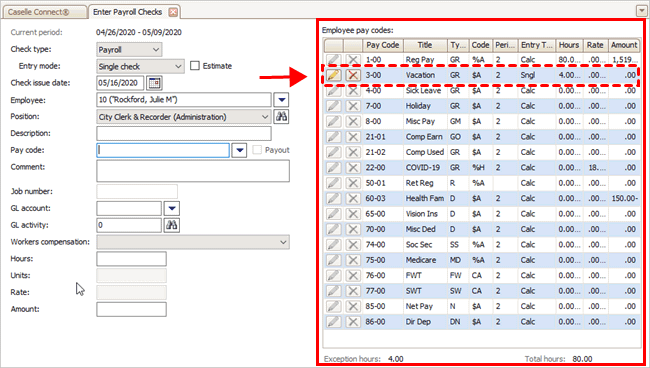Sort by the Rate column header
This screenshot has height=368, width=650.
595,45
